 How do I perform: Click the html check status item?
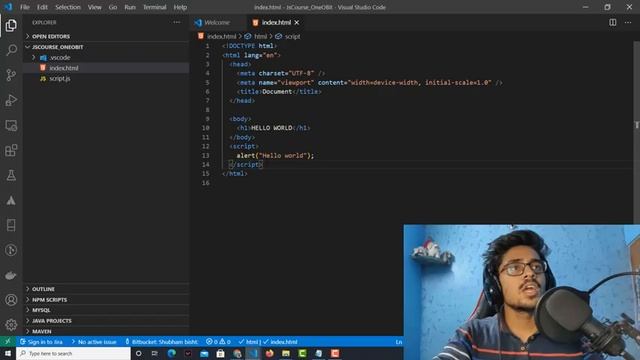[x=248, y=342]
